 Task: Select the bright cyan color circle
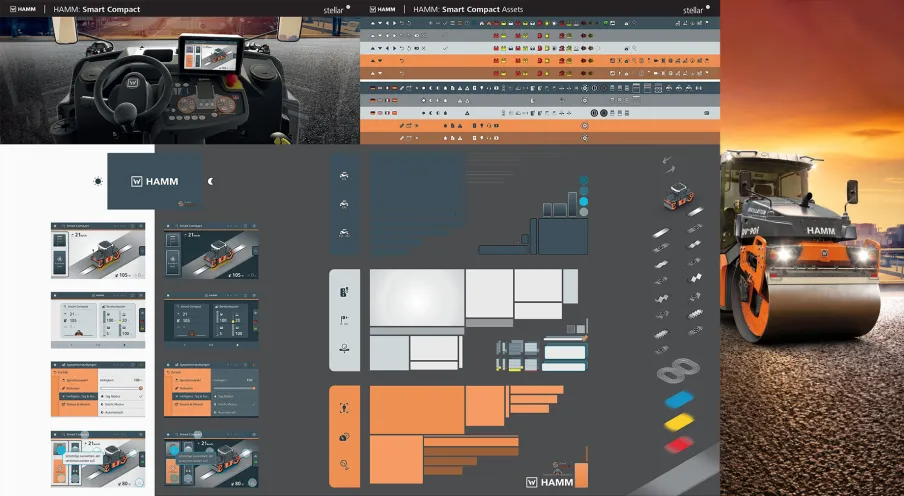pos(583,201)
